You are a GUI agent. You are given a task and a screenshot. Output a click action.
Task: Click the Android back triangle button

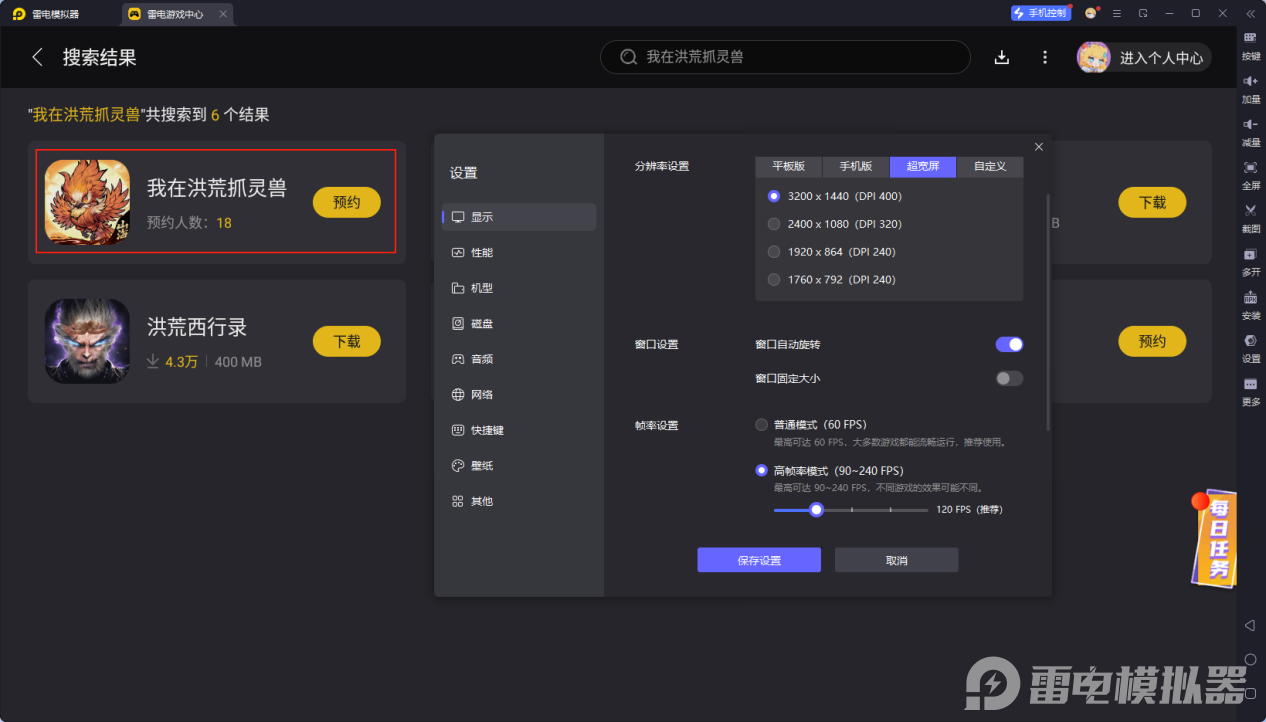coord(1250,625)
